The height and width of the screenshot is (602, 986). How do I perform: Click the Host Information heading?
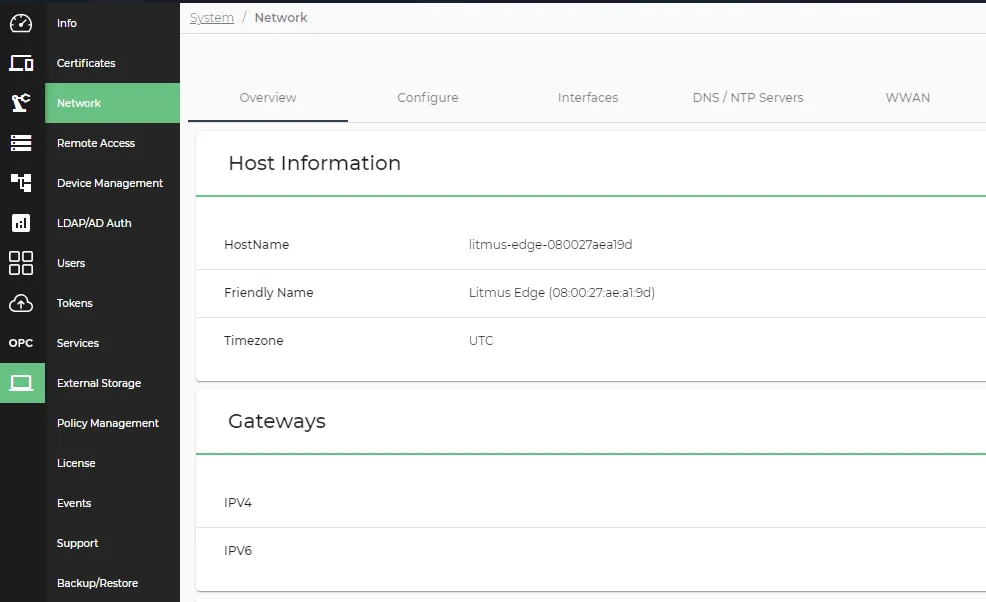point(314,163)
